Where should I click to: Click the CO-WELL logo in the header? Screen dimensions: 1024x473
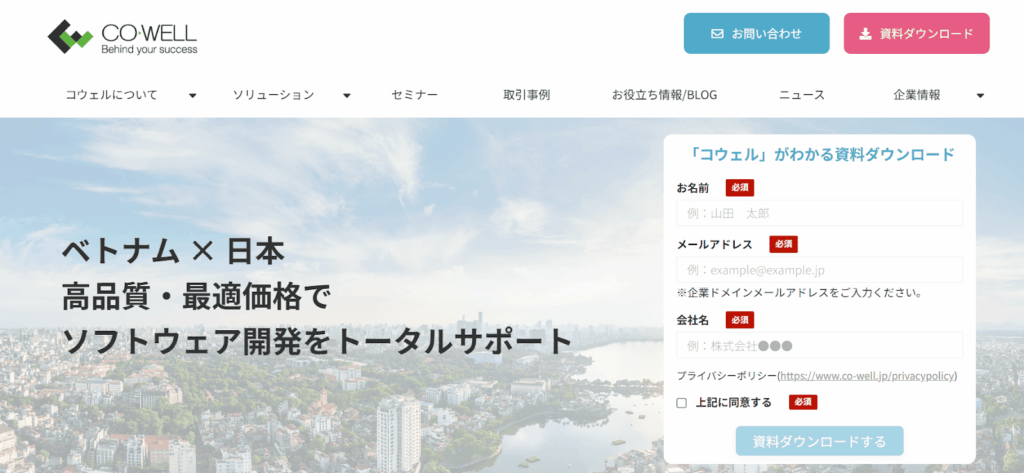(x=123, y=36)
